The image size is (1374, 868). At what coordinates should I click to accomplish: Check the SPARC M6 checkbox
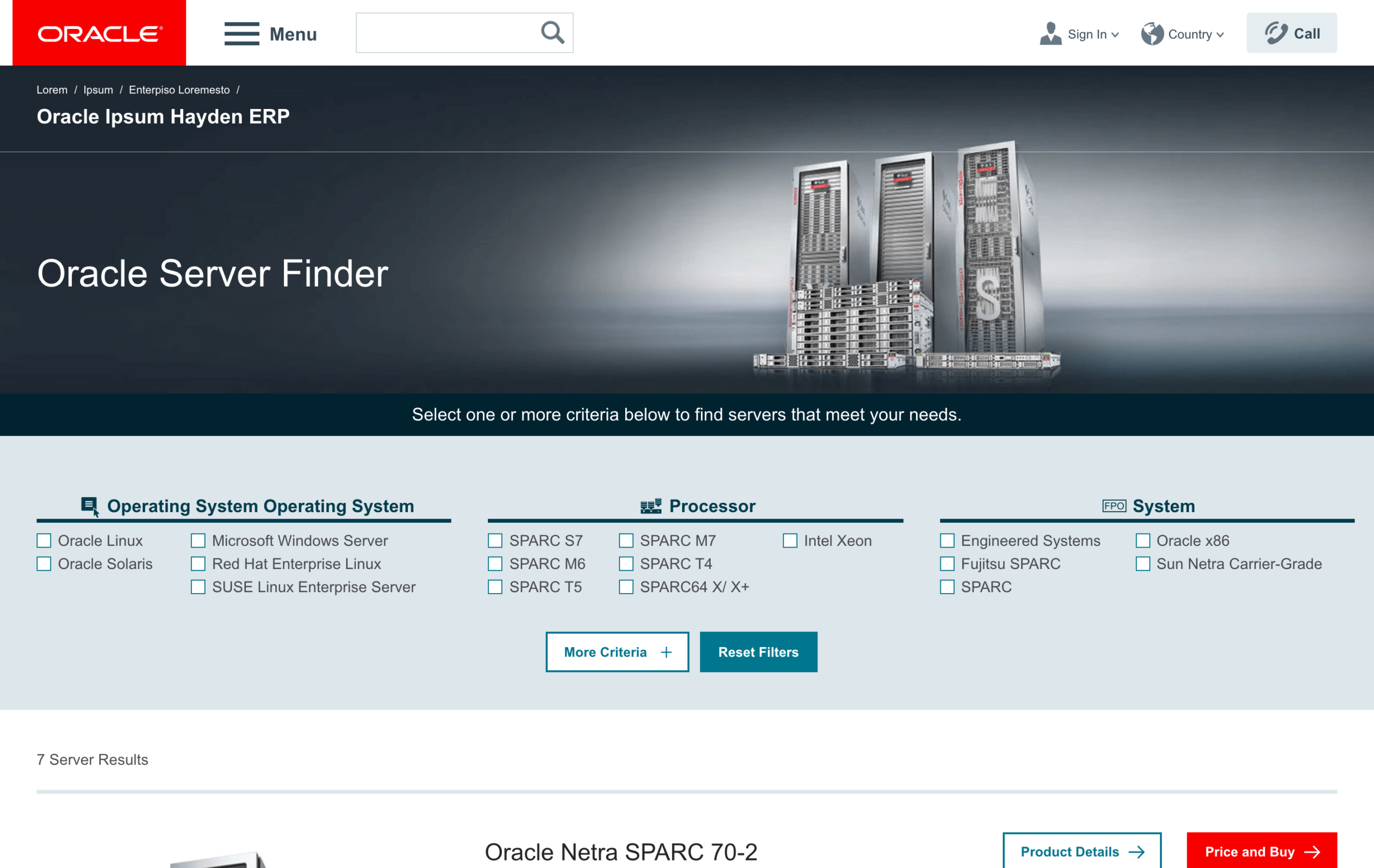pyautogui.click(x=495, y=564)
